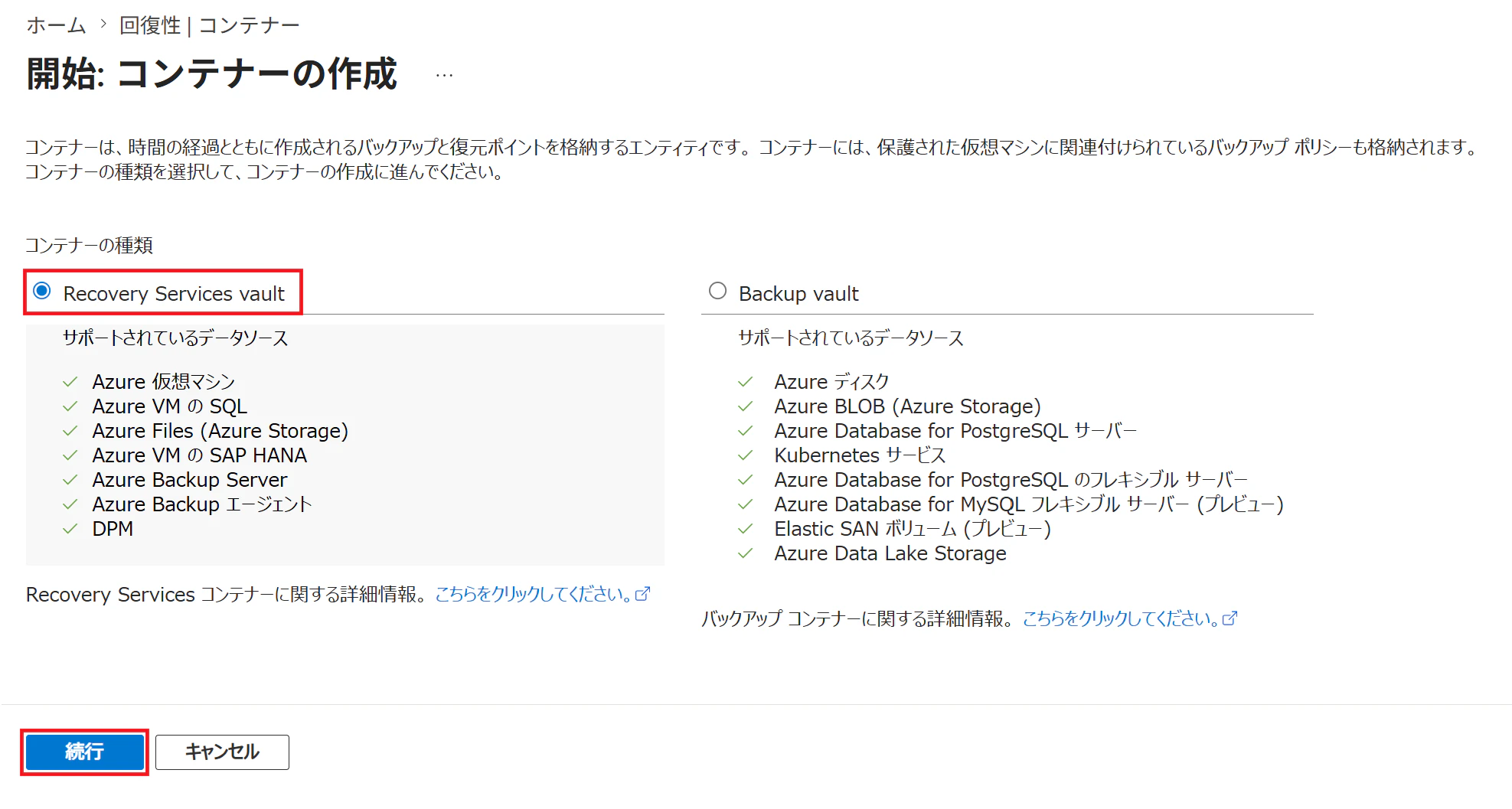Go to 回復性 | コンテナー breadcrumb
This screenshot has width=1512, height=809.
(209, 25)
